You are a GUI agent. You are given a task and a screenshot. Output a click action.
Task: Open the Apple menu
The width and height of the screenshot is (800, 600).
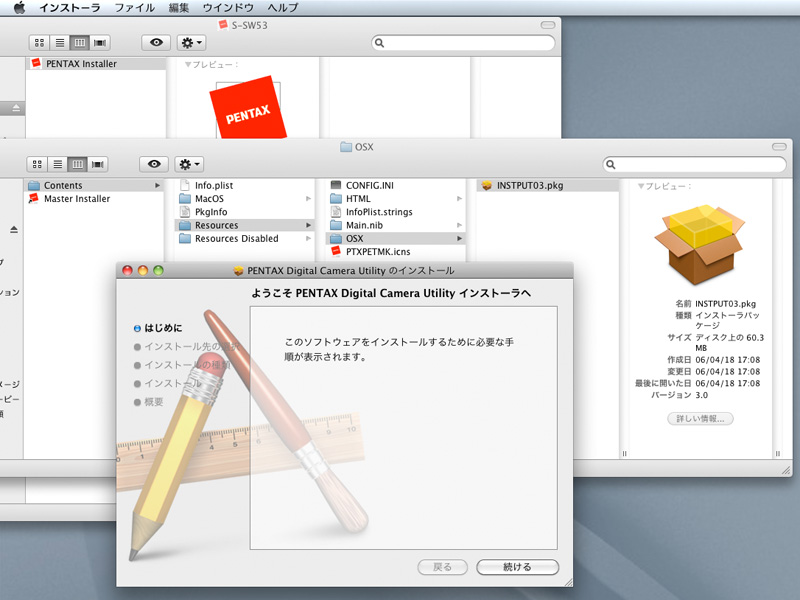click(x=19, y=8)
